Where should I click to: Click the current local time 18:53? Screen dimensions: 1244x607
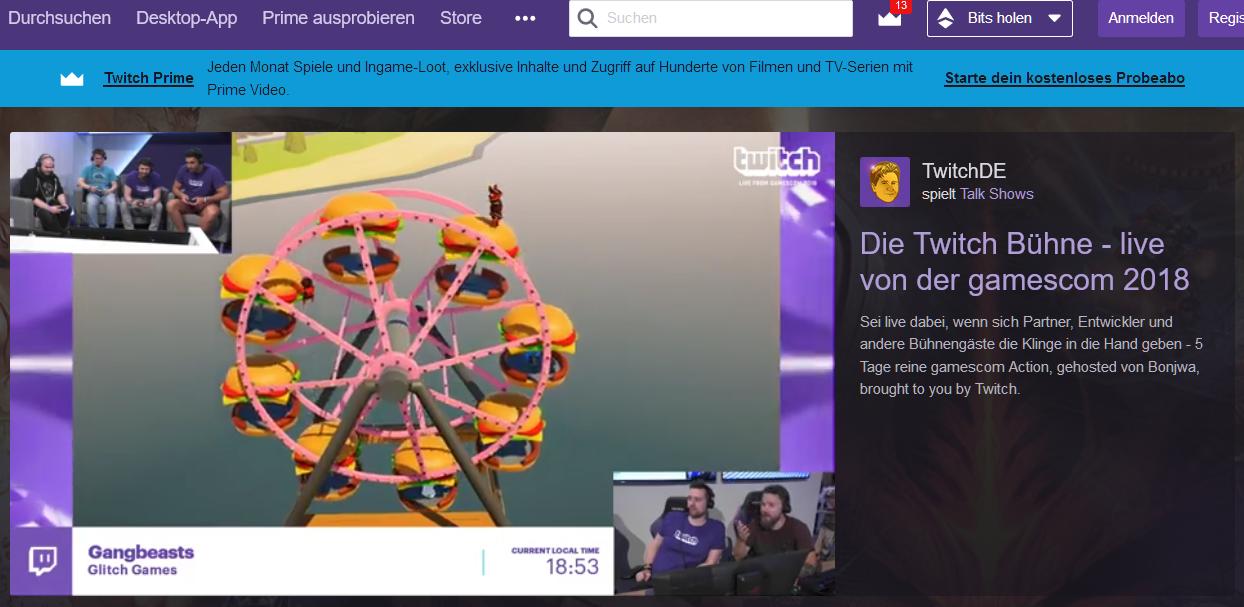pyautogui.click(x=572, y=567)
